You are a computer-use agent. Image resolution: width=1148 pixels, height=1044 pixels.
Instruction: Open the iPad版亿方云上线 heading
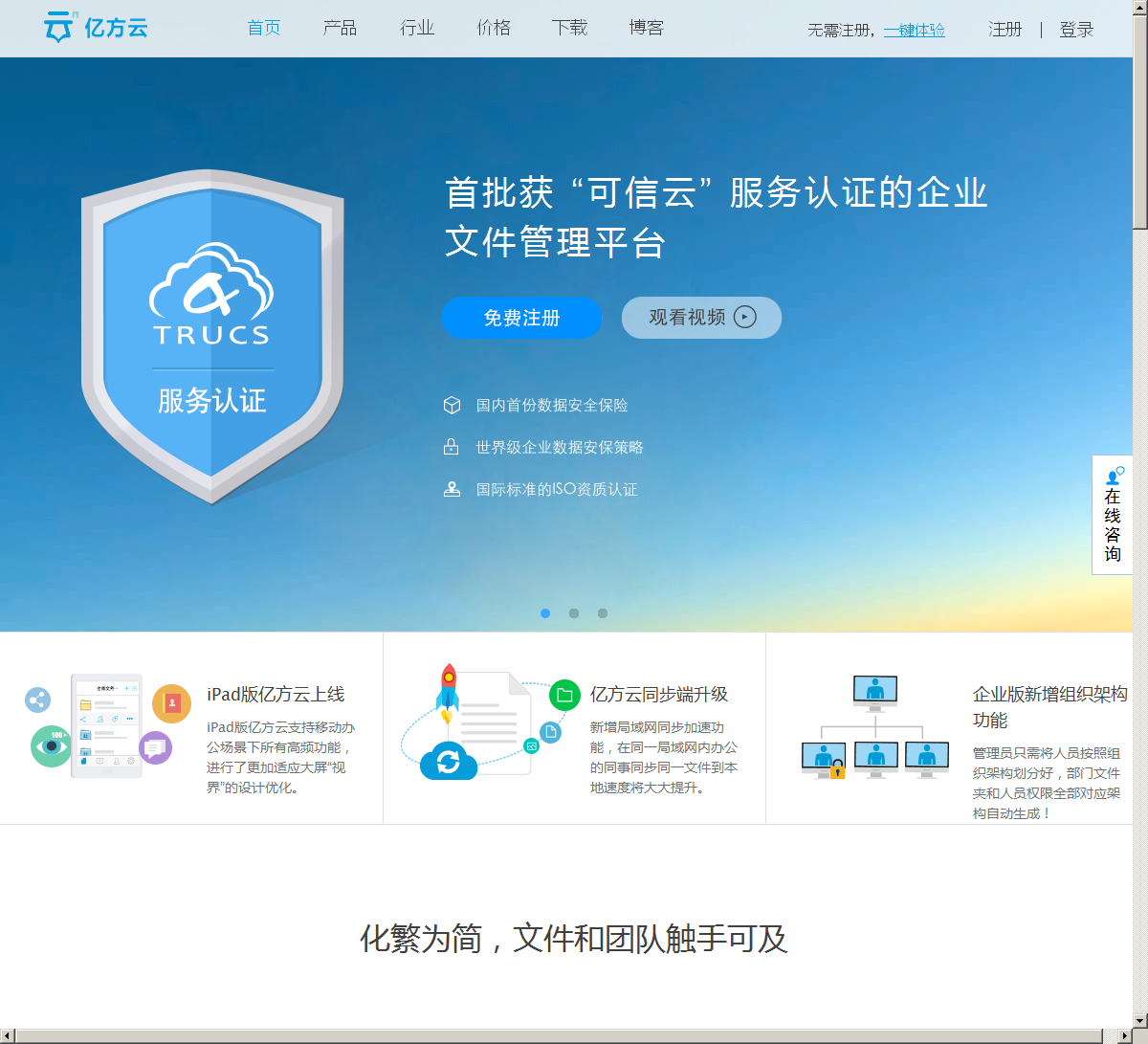coord(276,695)
